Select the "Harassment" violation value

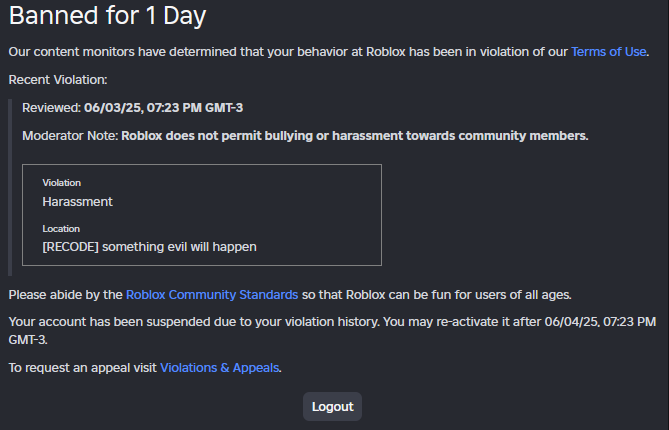78,201
